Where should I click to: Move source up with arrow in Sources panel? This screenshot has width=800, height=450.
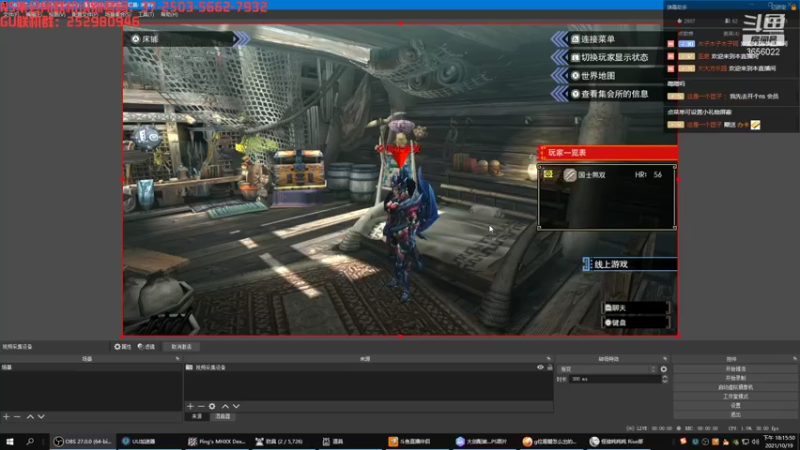click(x=225, y=406)
